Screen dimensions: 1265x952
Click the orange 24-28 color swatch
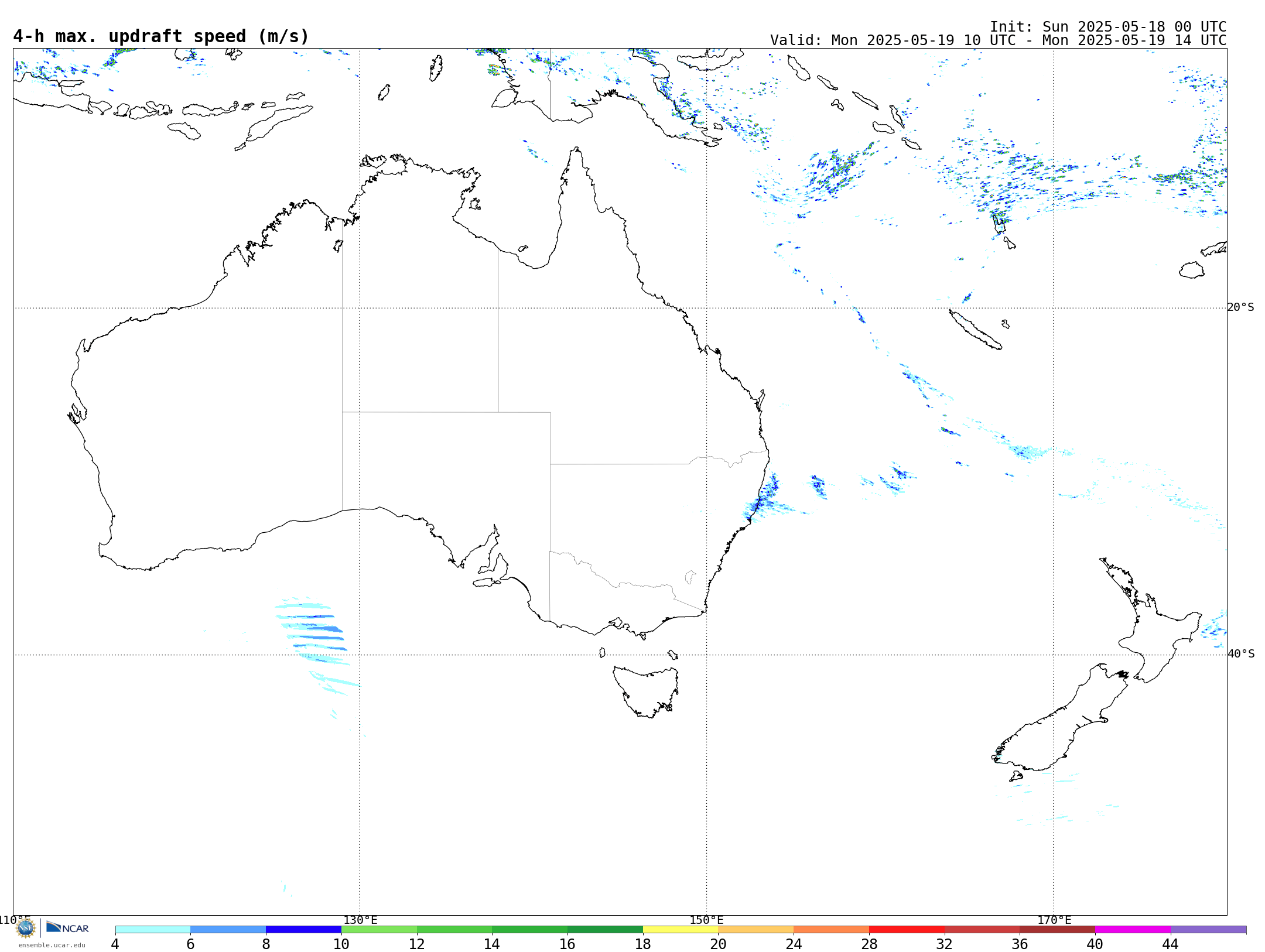coord(832,930)
